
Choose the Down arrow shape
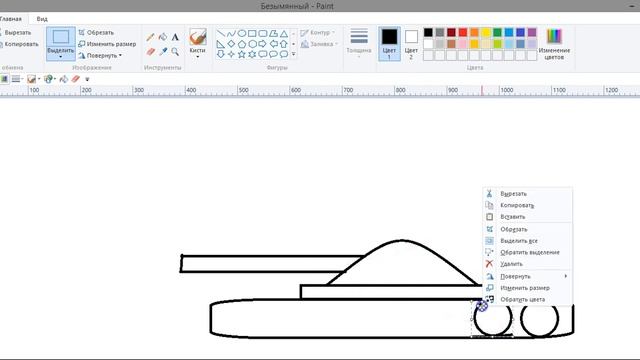point(221,54)
